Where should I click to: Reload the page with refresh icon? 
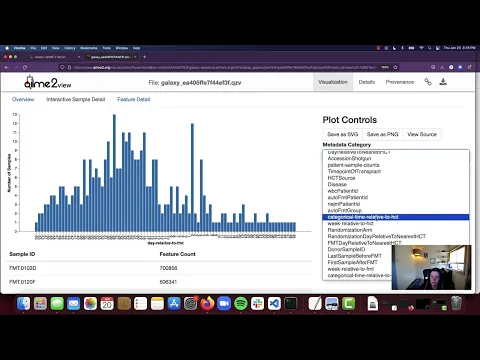25,67
